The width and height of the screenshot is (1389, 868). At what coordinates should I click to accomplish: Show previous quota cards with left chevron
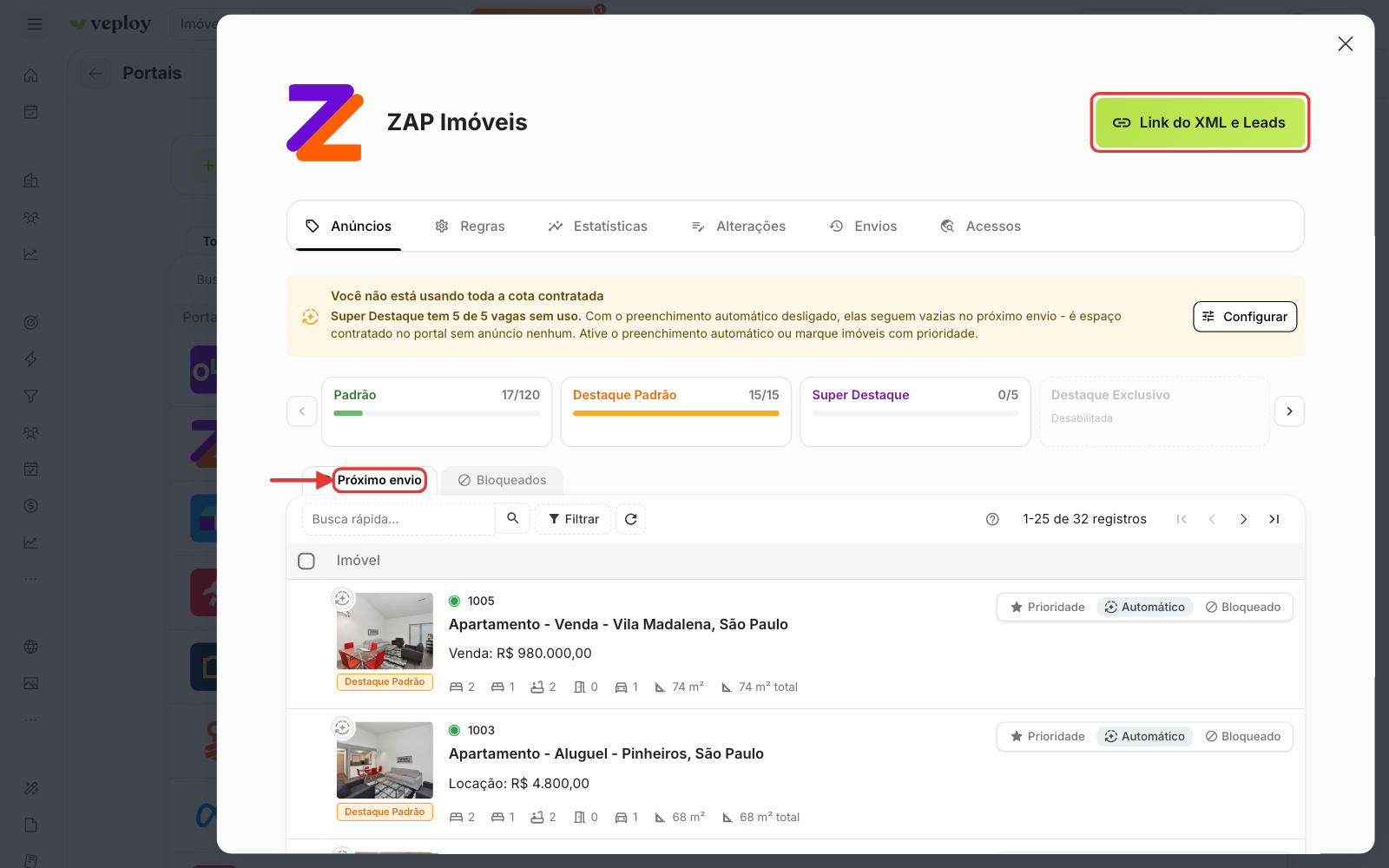coord(302,411)
